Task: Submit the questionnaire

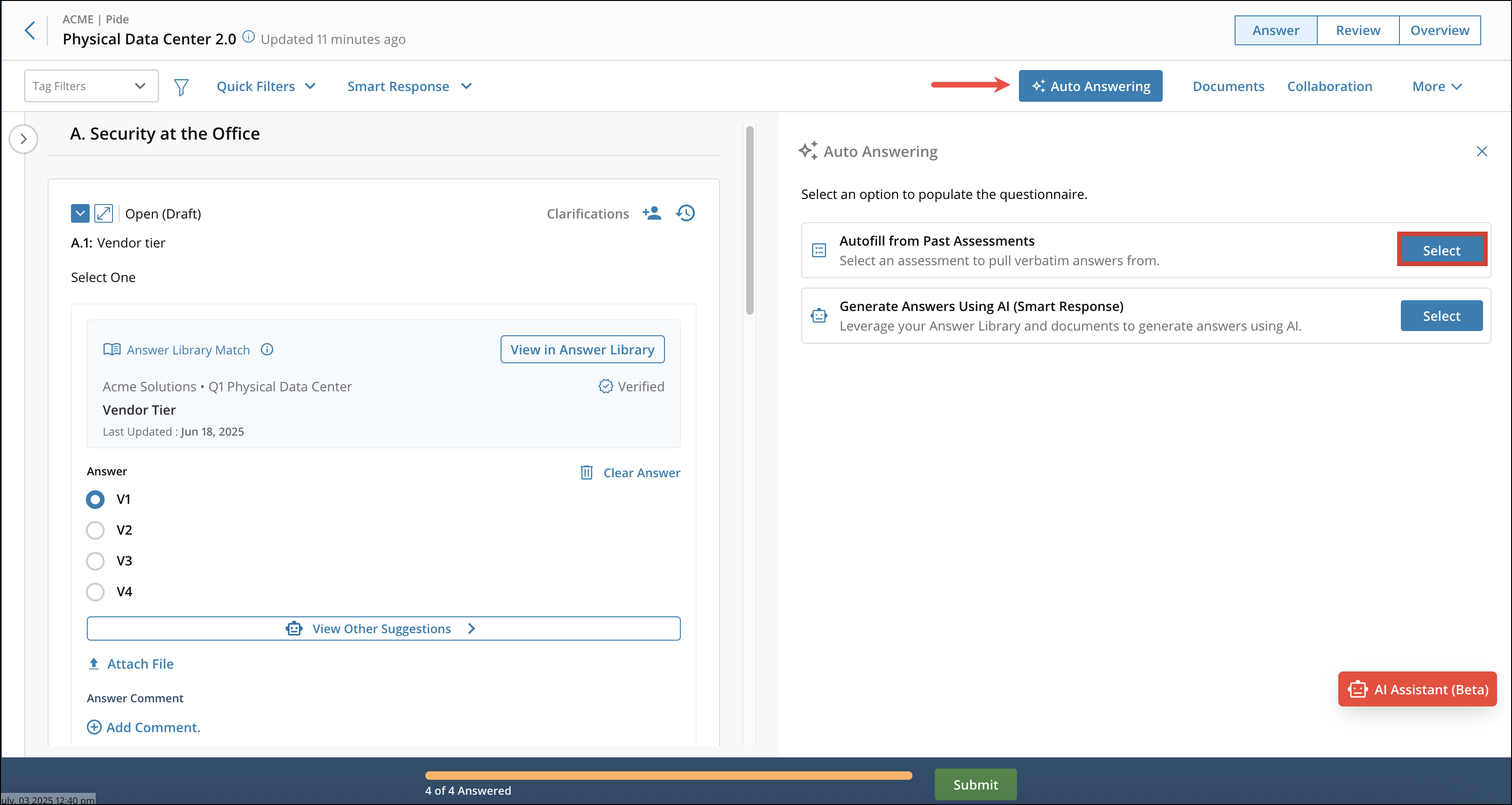Action: [975, 784]
